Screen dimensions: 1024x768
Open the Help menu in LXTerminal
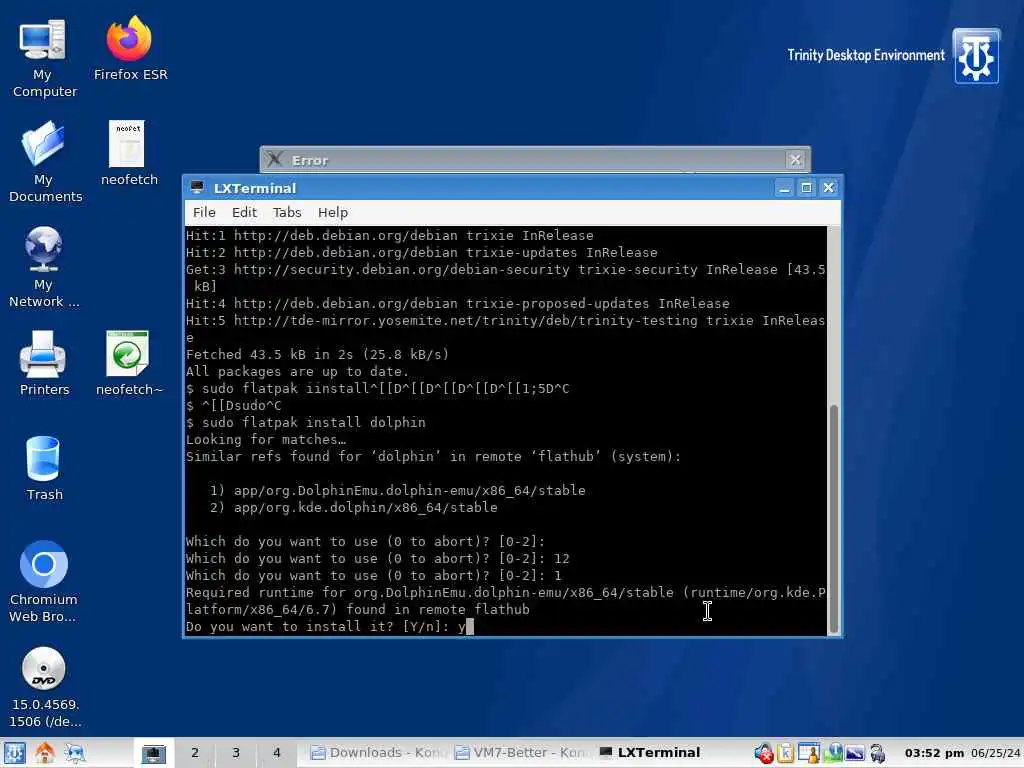(x=332, y=212)
